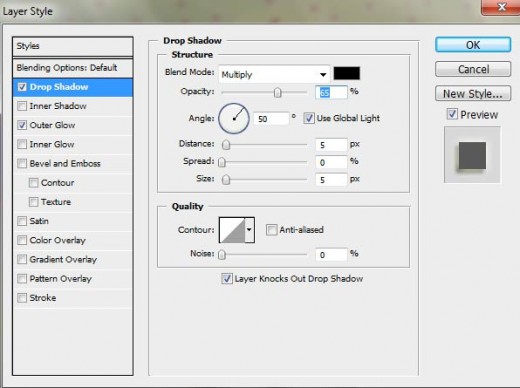Uncheck Layer Knocks Out Drop Shadow
This screenshot has height=388, width=520.
pyautogui.click(x=227, y=279)
